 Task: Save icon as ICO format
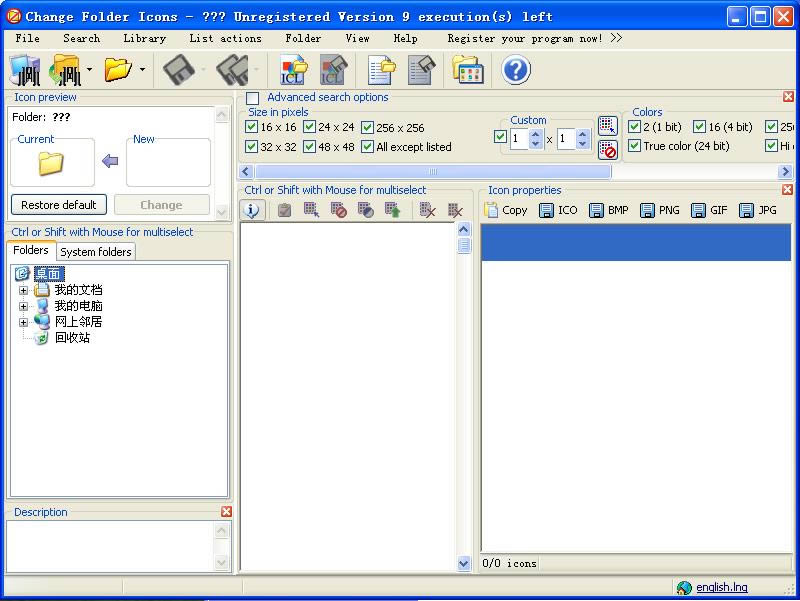(558, 210)
